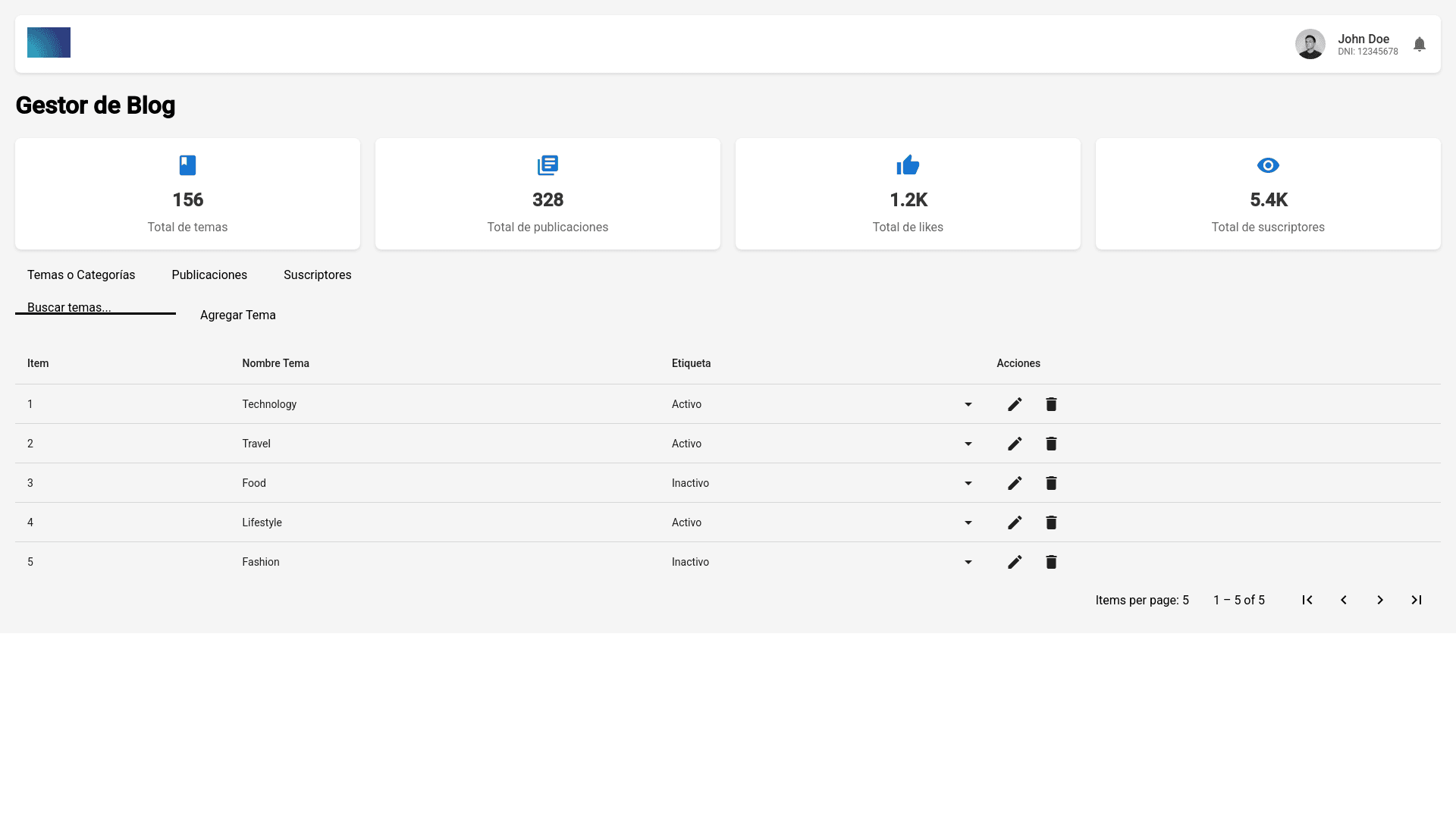1456x819 pixels.
Task: Click the pencil icon to edit Fashion
Action: [1015, 562]
